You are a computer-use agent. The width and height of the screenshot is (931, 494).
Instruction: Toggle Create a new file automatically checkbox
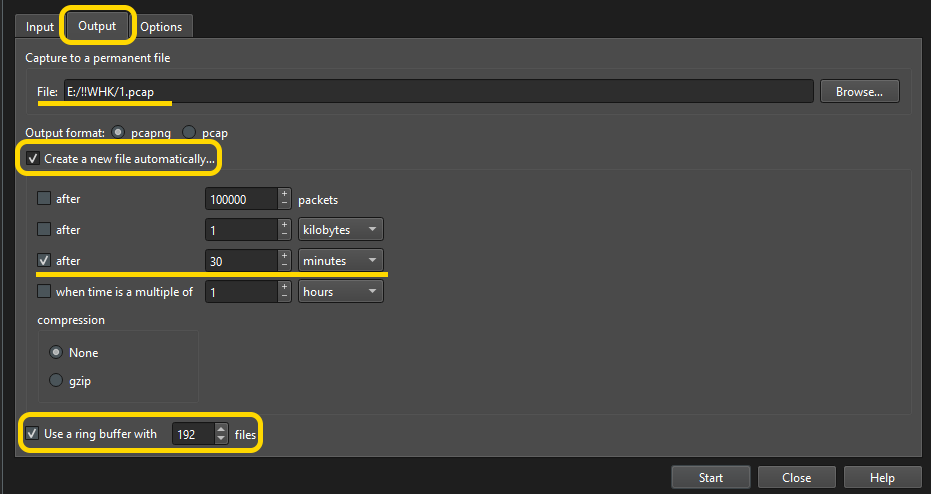coord(33,159)
